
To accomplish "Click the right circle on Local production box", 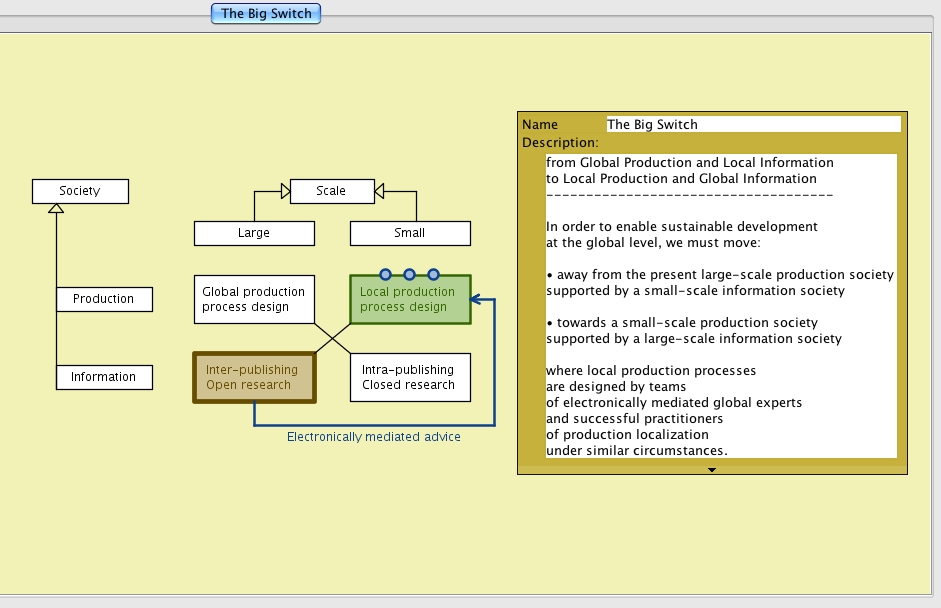I will (434, 274).
